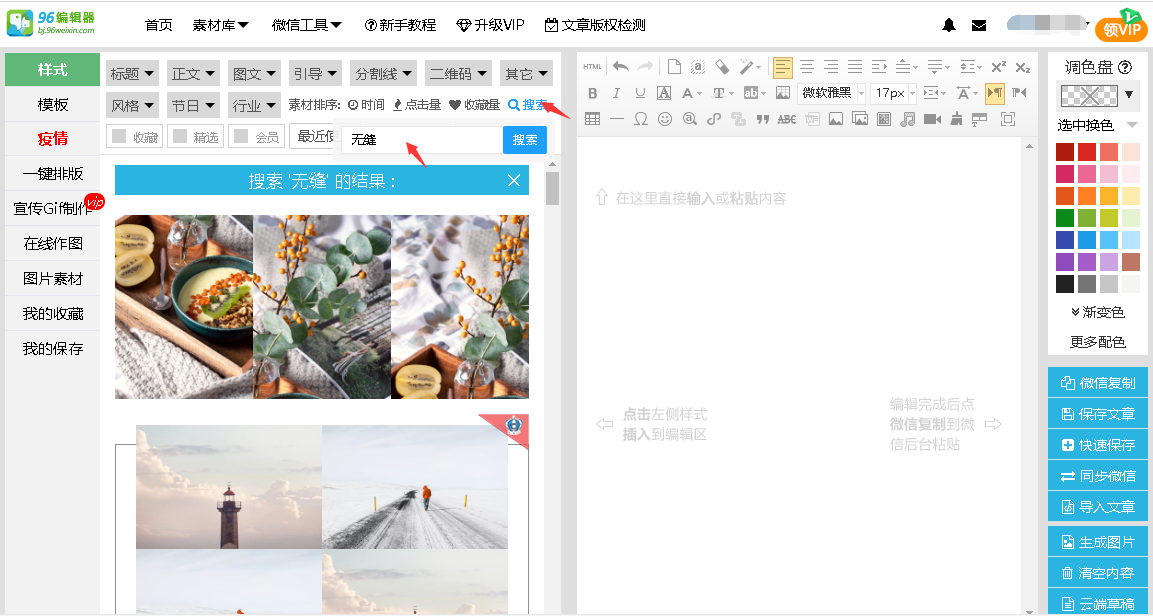Click the new blank document icon
Viewport: 1153px width, 616px height.
[674, 67]
